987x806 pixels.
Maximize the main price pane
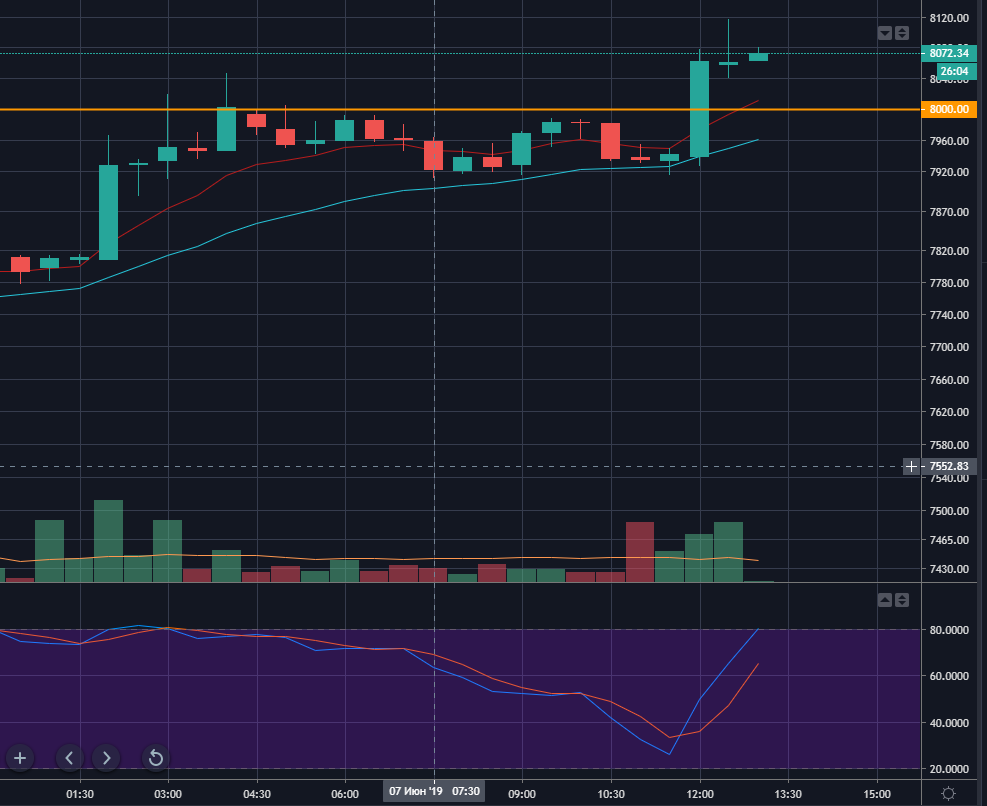pos(902,33)
